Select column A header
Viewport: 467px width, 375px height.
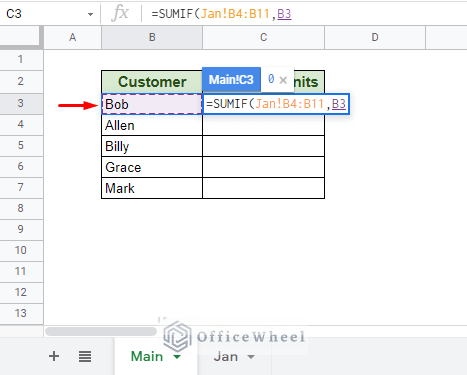72,37
